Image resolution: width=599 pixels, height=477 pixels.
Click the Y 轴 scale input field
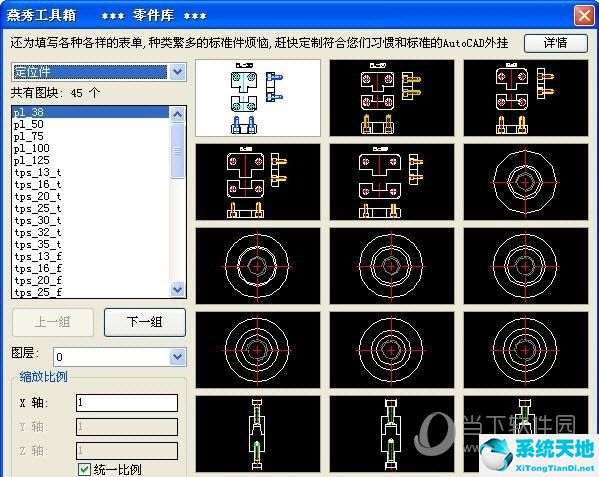pyautogui.click(x=127, y=427)
